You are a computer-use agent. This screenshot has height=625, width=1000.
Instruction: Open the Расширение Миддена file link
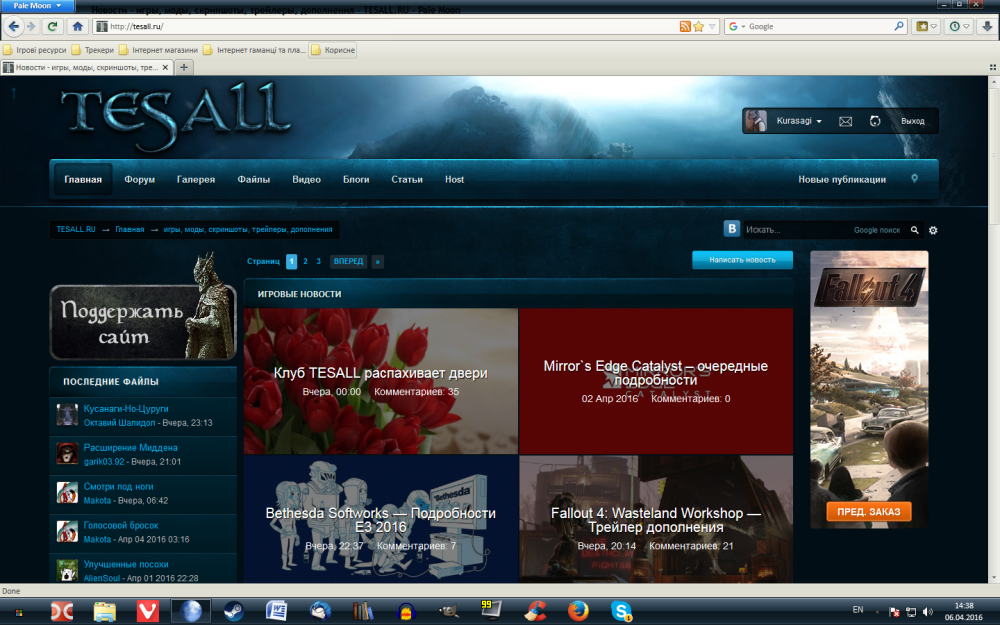point(130,448)
